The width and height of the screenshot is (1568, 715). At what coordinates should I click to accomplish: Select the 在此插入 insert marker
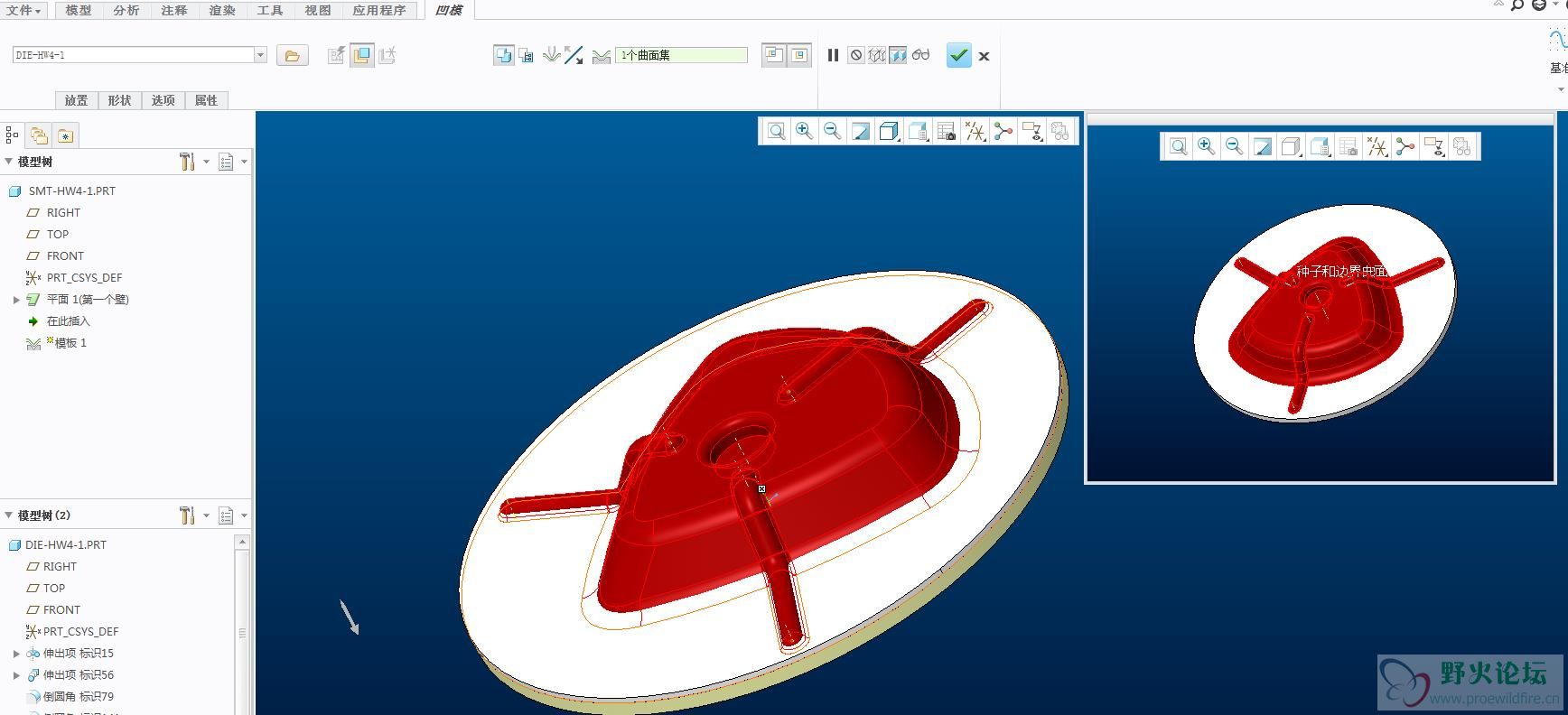tap(69, 320)
